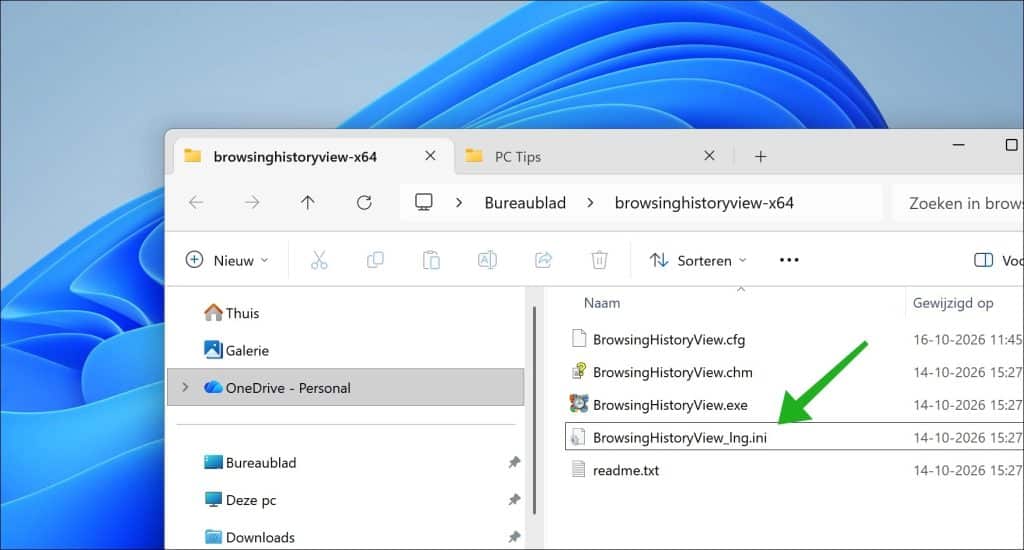Screen dimensions: 1024x550
Task: Click Bureaublad in the address breadcrumb
Action: coord(525,203)
